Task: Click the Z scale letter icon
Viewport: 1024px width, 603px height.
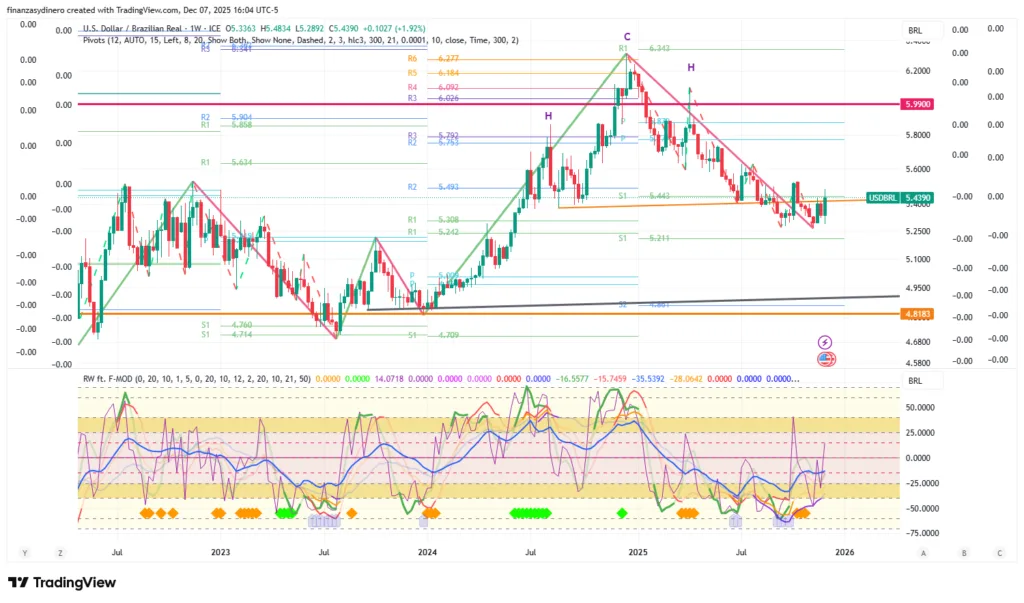Action: pyautogui.click(x=60, y=552)
